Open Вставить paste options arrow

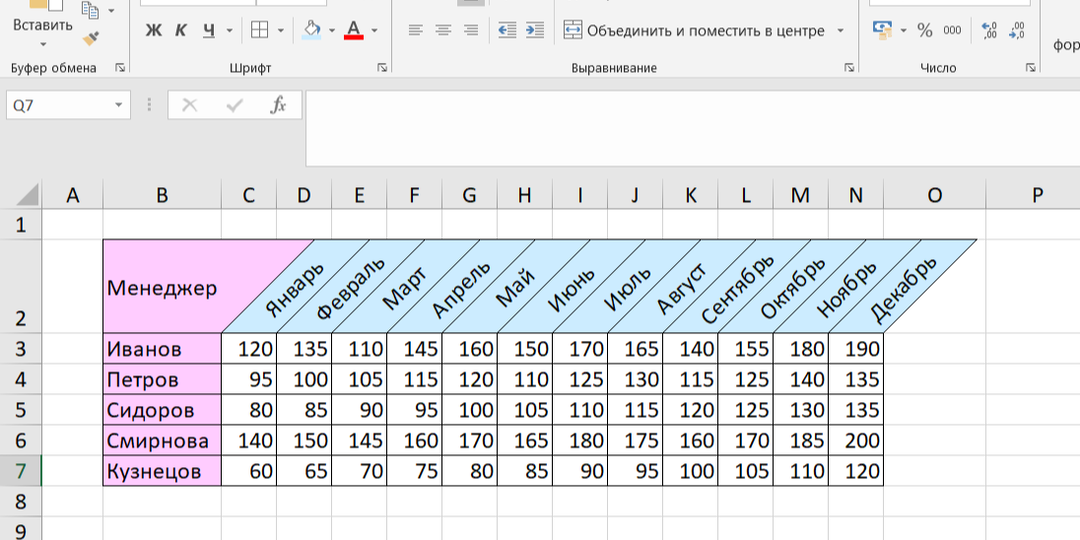[42, 45]
